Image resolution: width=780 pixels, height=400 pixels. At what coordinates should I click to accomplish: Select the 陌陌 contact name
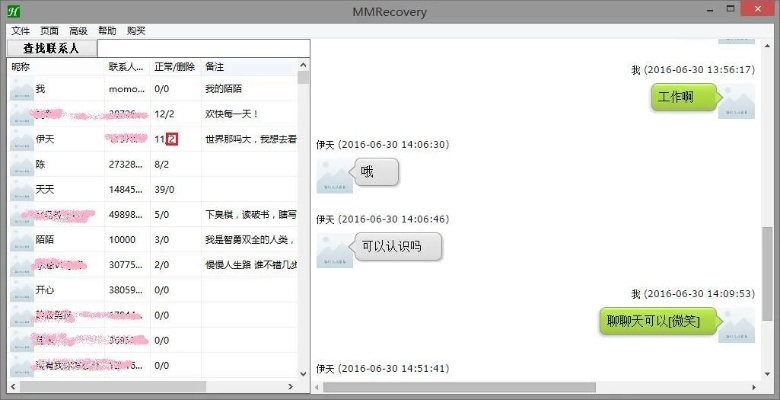(45, 240)
